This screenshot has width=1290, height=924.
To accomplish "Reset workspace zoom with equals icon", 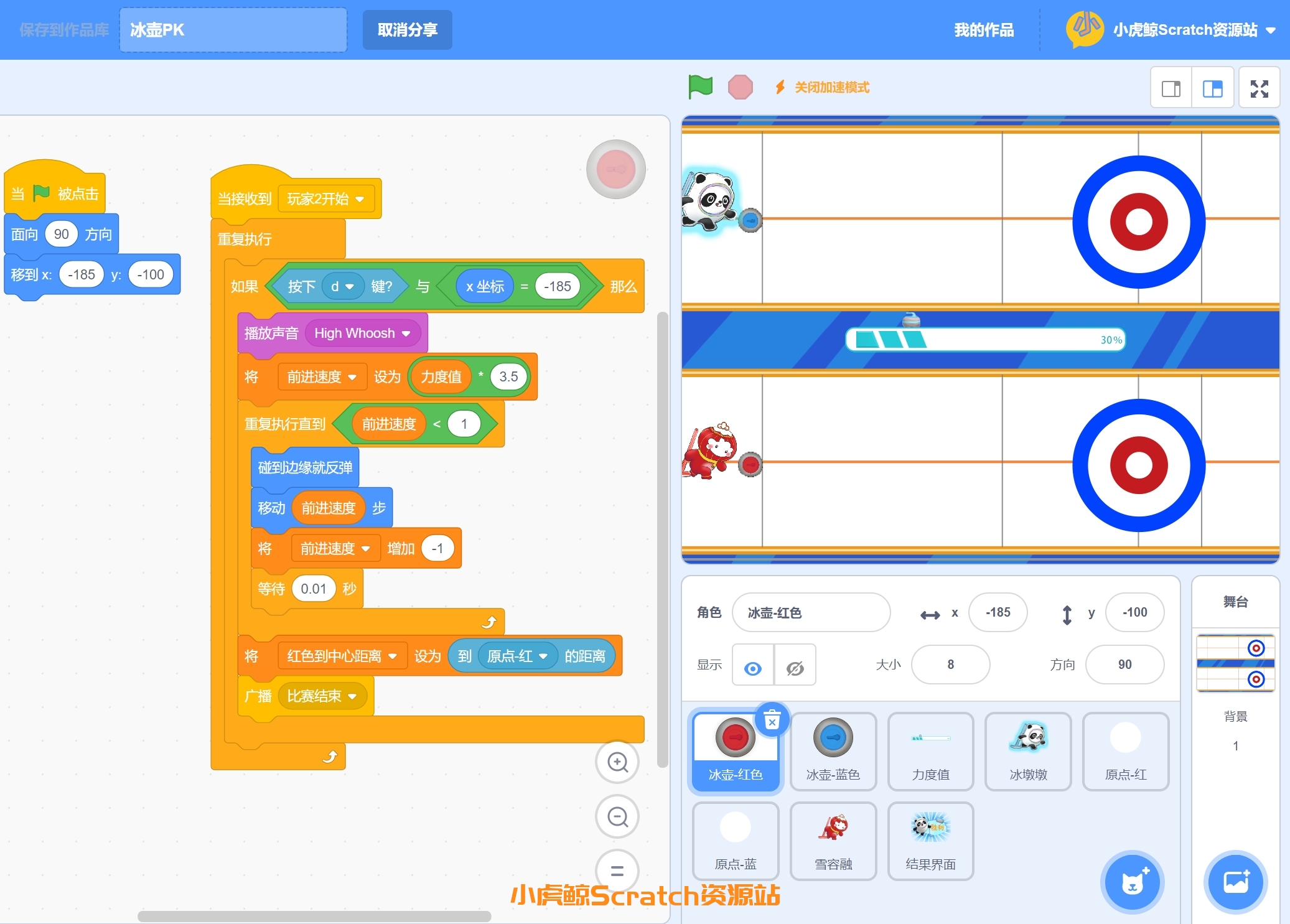I will (617, 870).
